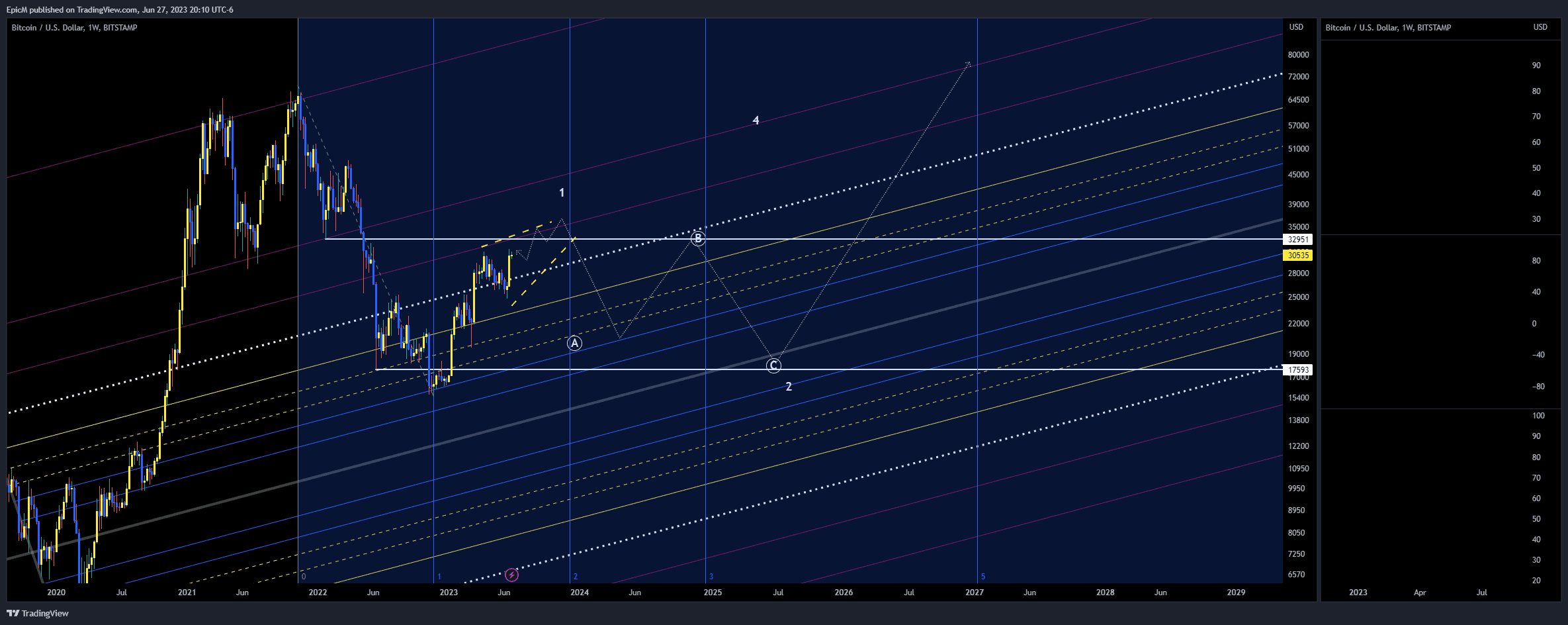Click the 2025 time axis label
Viewport: 1568px width, 625px height.
click(x=713, y=593)
